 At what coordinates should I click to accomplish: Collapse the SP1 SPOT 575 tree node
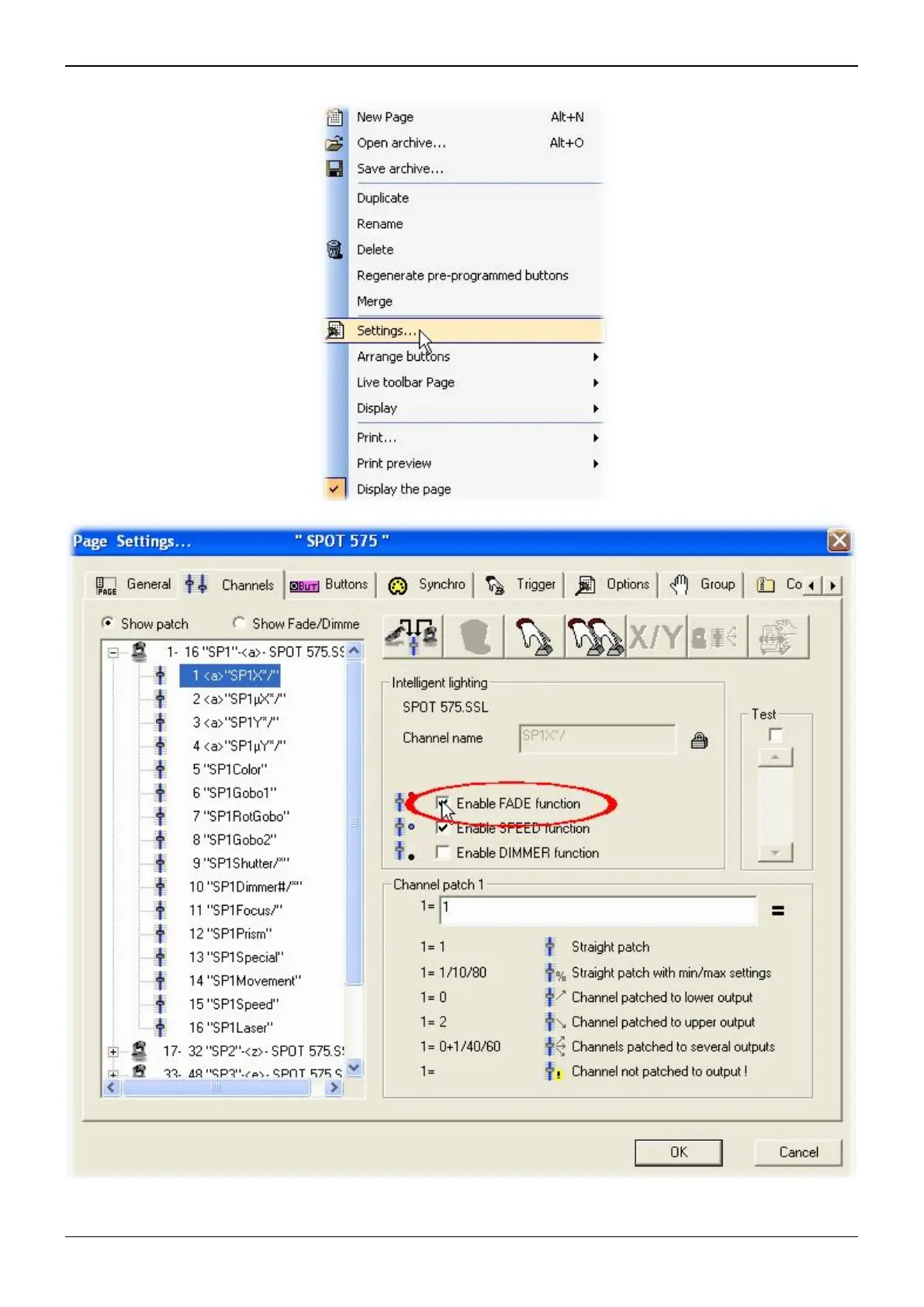click(x=113, y=653)
